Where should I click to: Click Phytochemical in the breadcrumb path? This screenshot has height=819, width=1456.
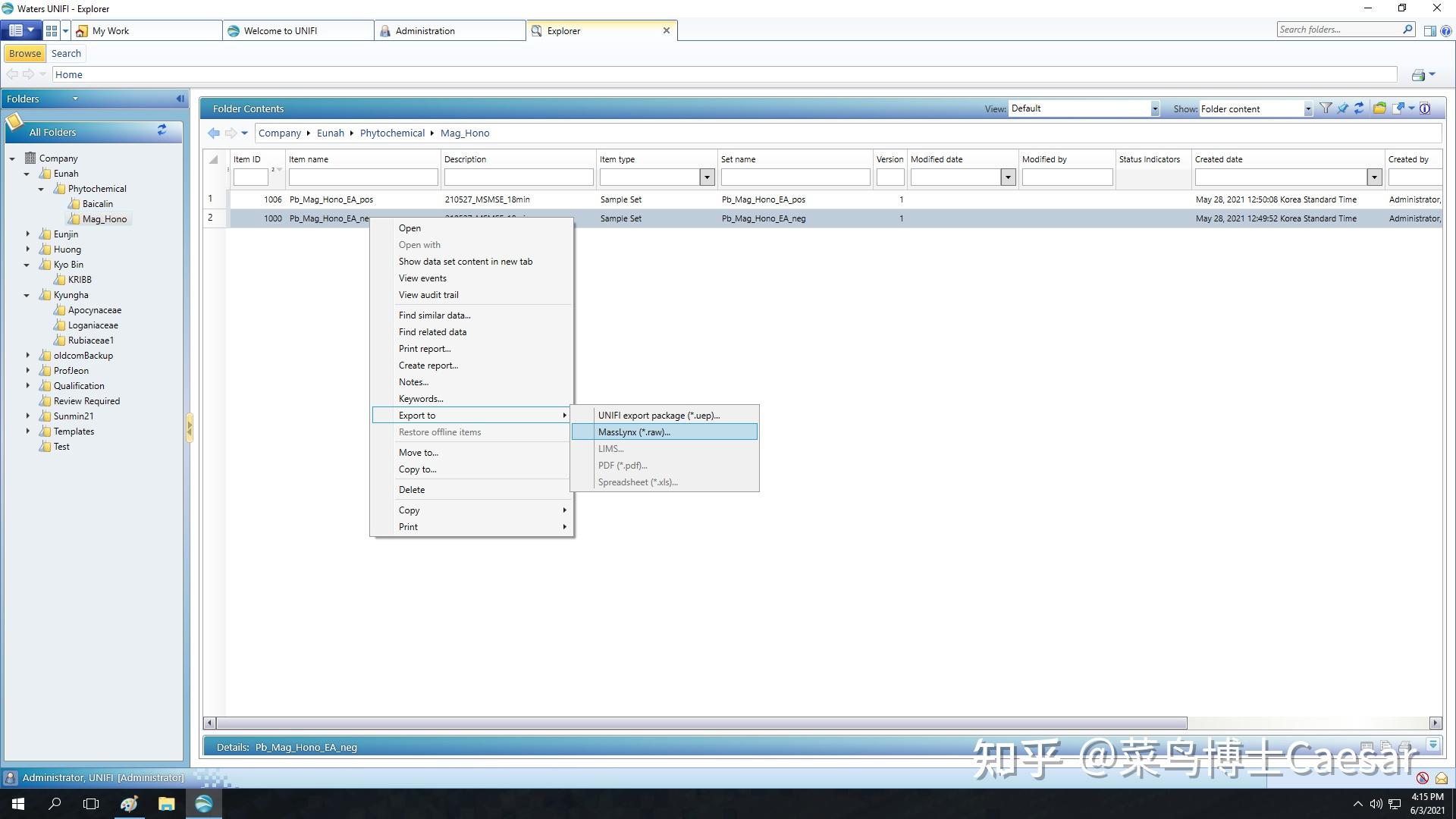(x=392, y=133)
